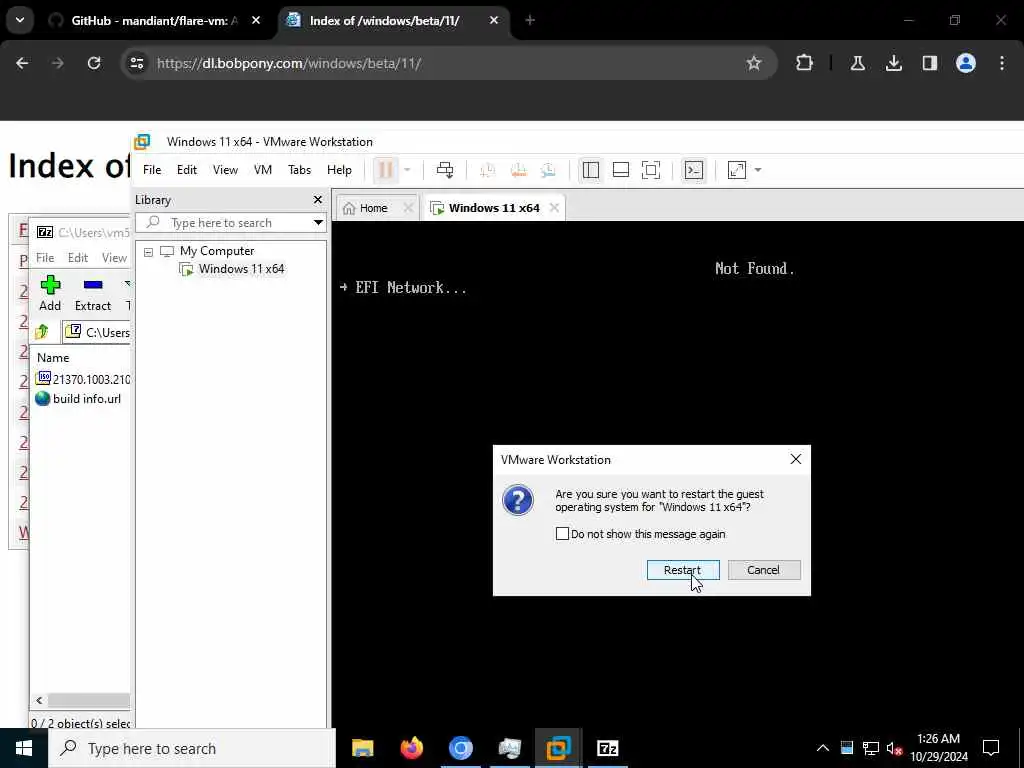Screen dimensions: 1024x768
Task: Select the 21370.1003.210 ISO file in 7-Zip
Action: tap(83, 379)
